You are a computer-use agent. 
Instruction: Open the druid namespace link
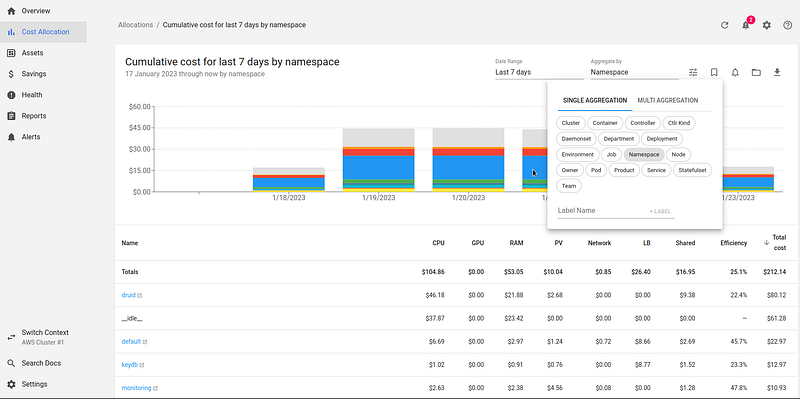tap(129, 295)
